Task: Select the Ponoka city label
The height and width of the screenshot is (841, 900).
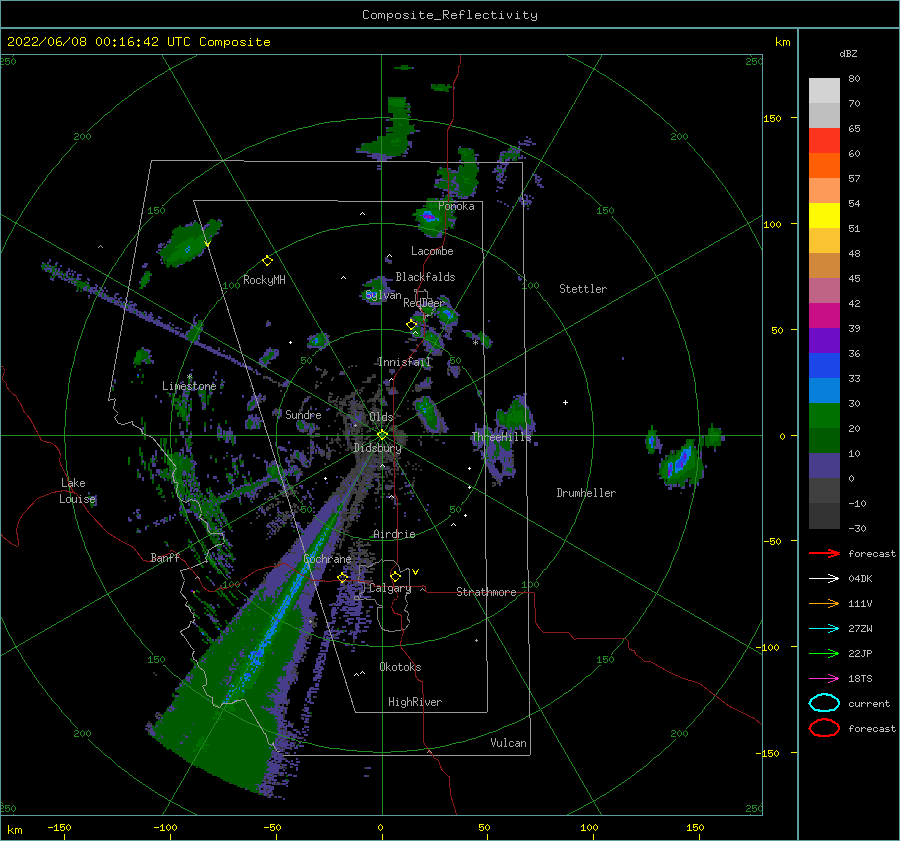Action: [x=456, y=206]
